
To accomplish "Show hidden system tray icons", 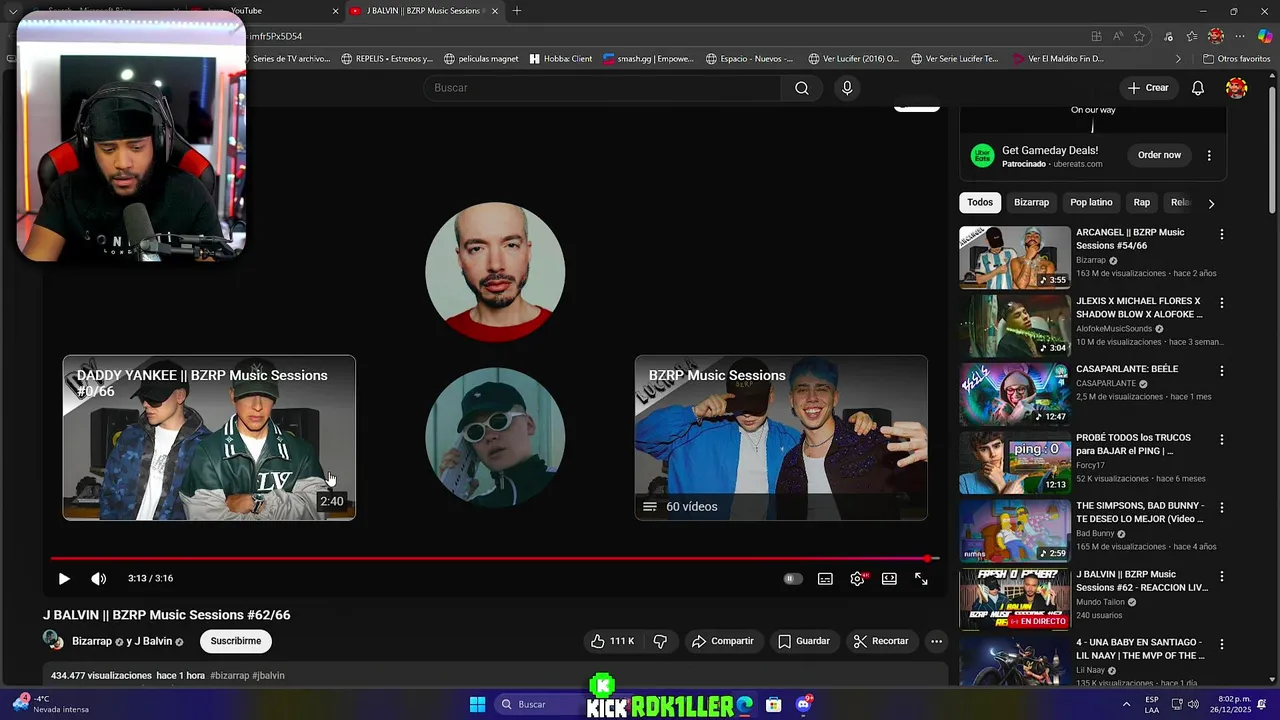I will click(x=1126, y=704).
